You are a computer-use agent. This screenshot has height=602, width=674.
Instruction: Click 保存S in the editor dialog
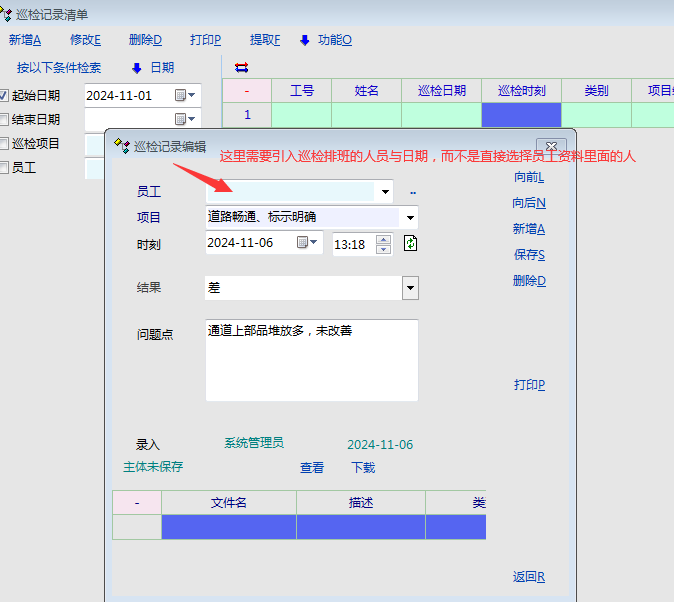click(x=529, y=255)
